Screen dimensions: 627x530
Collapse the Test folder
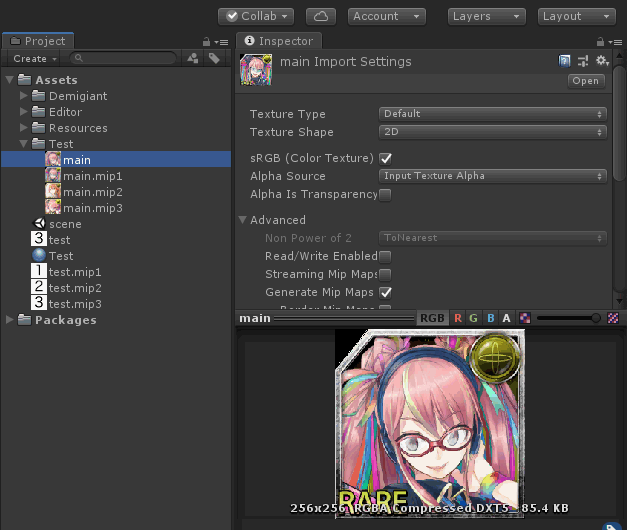tap(24, 144)
